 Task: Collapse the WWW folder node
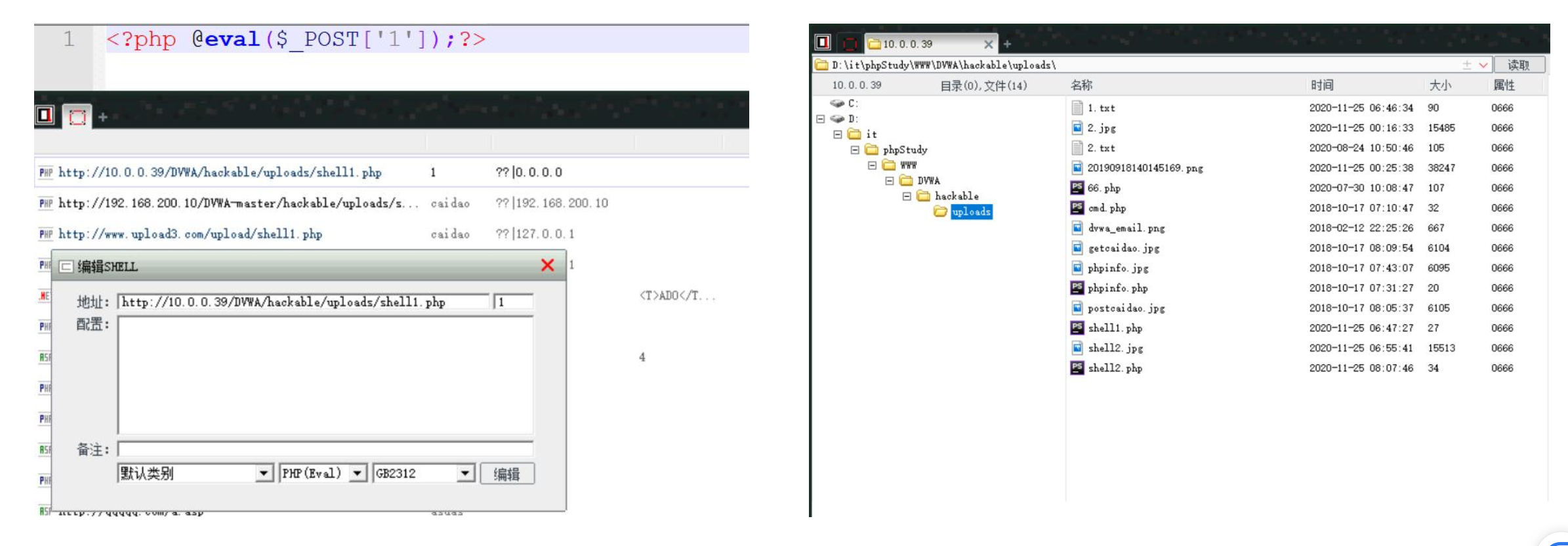(x=872, y=165)
